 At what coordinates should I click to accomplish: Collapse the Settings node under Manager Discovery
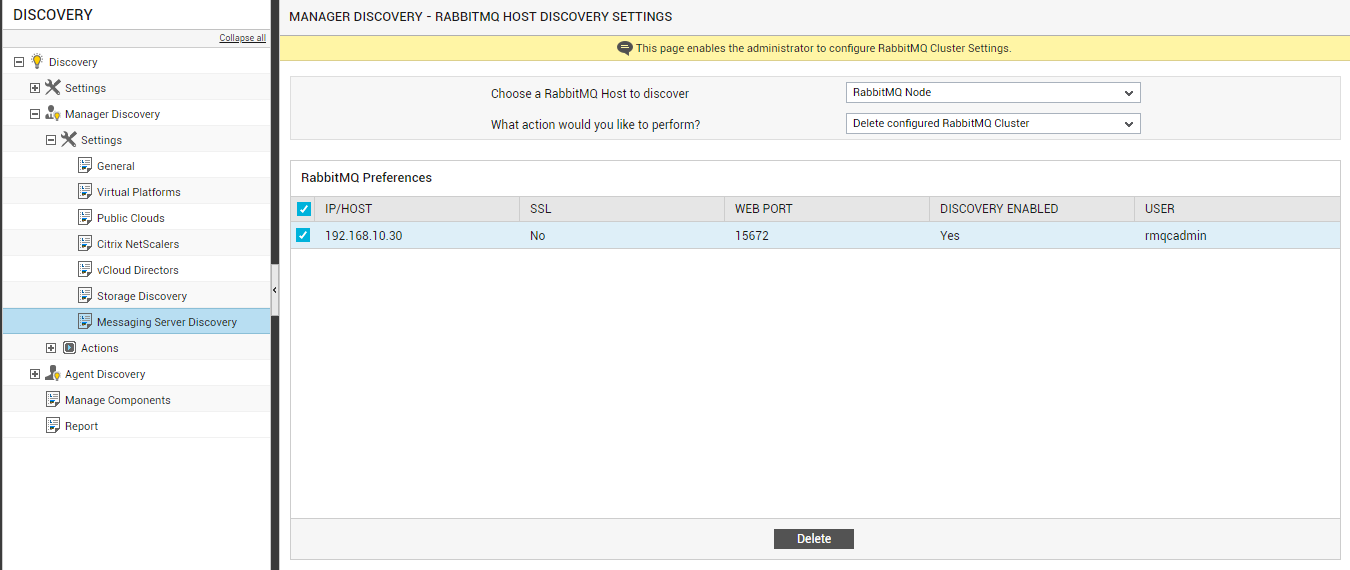click(51, 140)
